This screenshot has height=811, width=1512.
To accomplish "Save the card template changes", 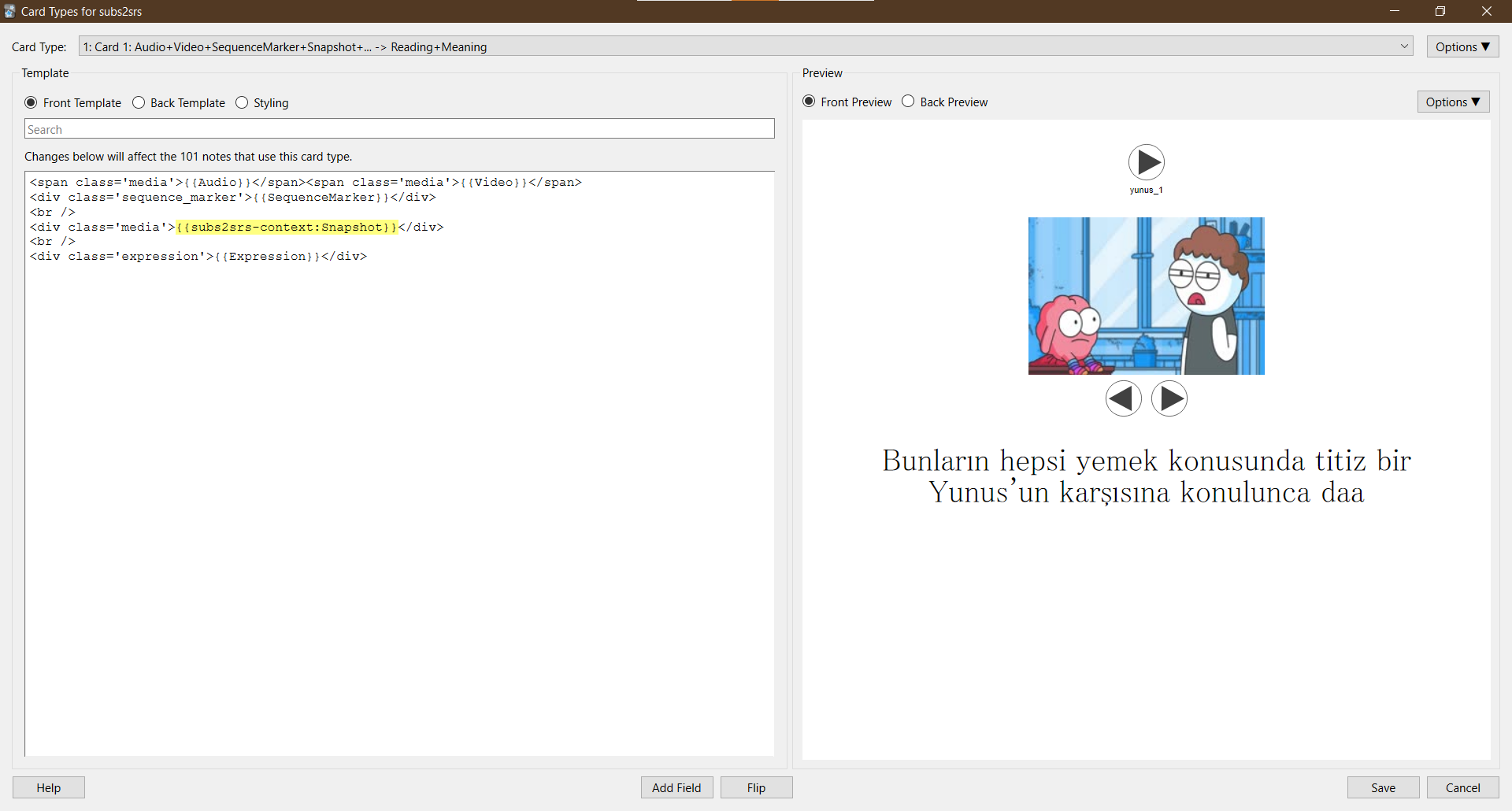I will [1383, 787].
